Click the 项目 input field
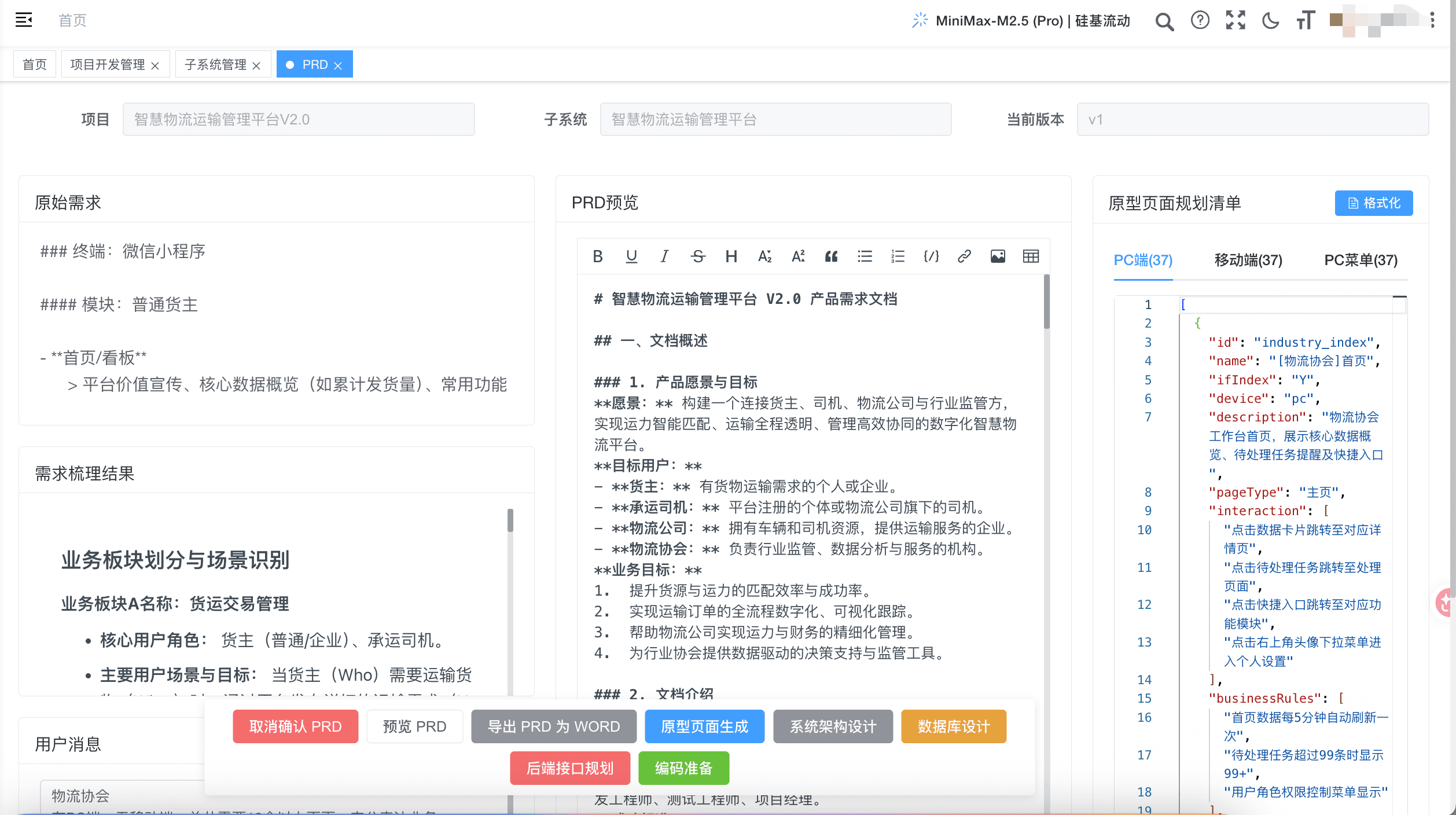The image size is (1456, 815). pos(299,119)
